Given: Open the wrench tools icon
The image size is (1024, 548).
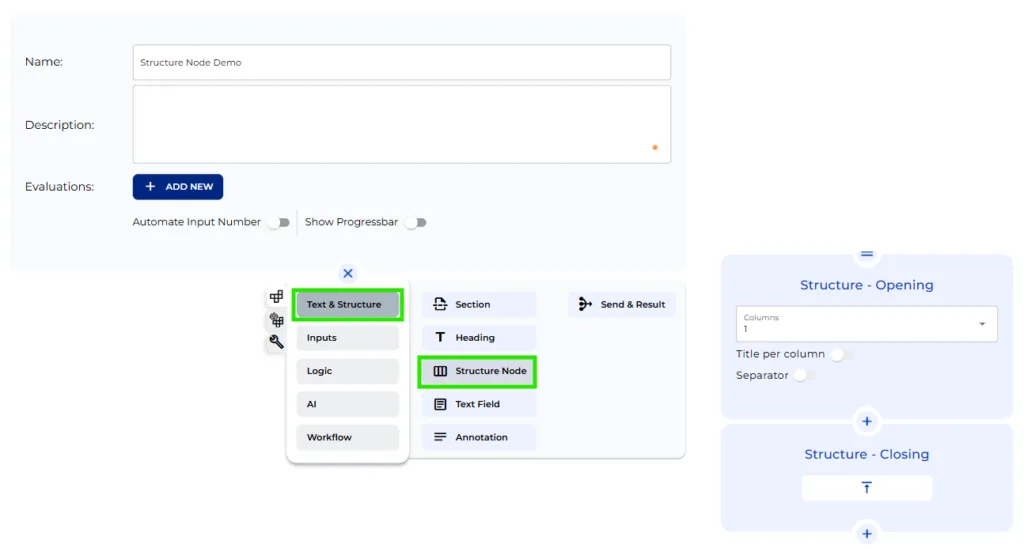Looking at the screenshot, I should [276, 342].
